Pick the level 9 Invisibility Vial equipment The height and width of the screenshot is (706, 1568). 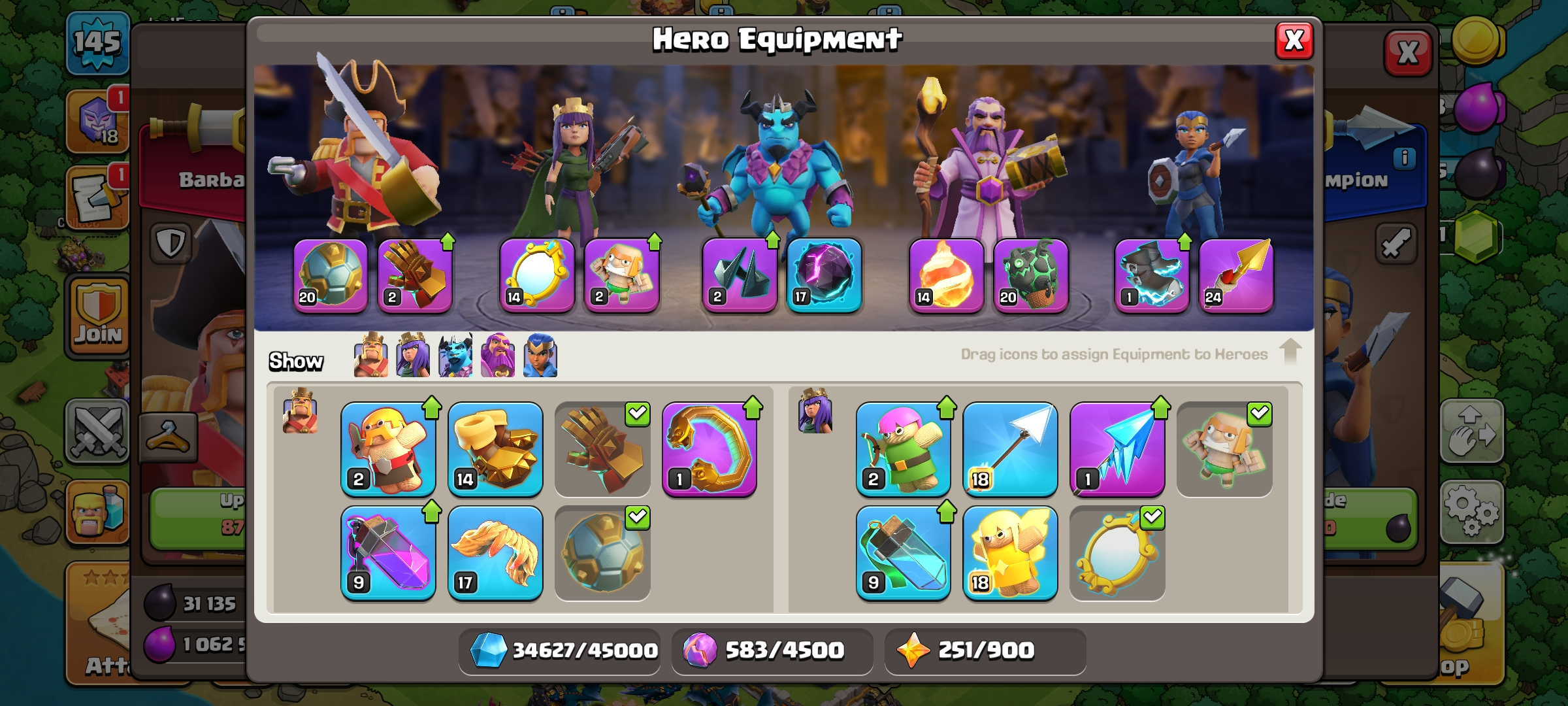(903, 552)
